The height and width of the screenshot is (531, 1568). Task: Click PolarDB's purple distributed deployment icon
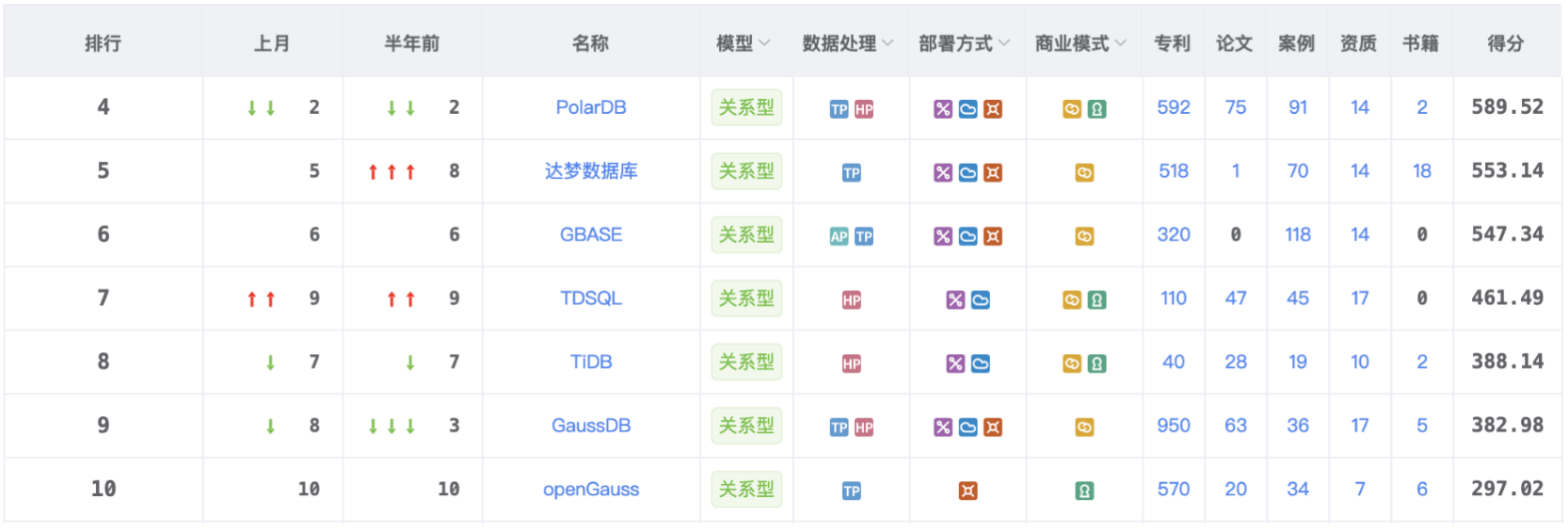coord(943,109)
